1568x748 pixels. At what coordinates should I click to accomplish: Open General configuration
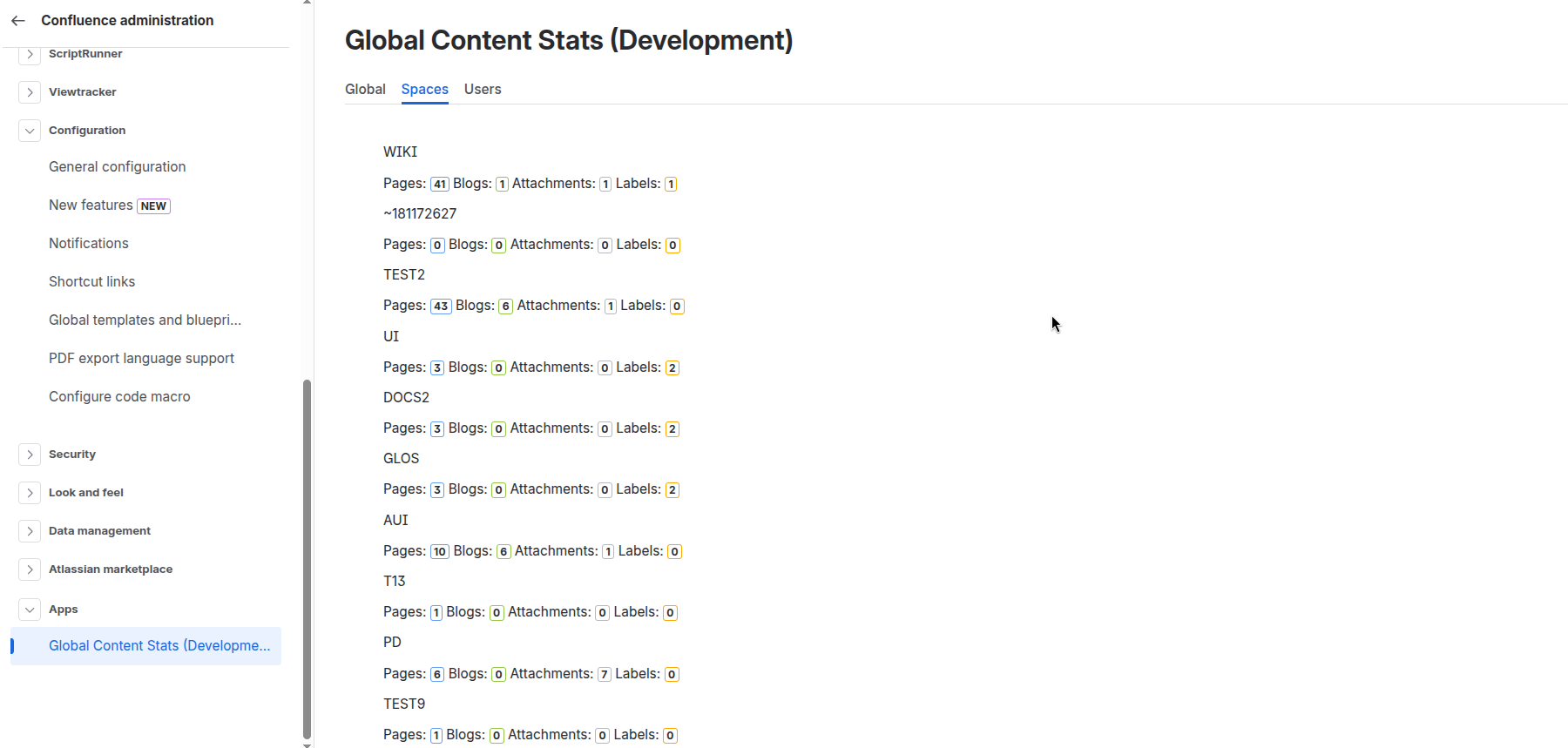(x=118, y=167)
